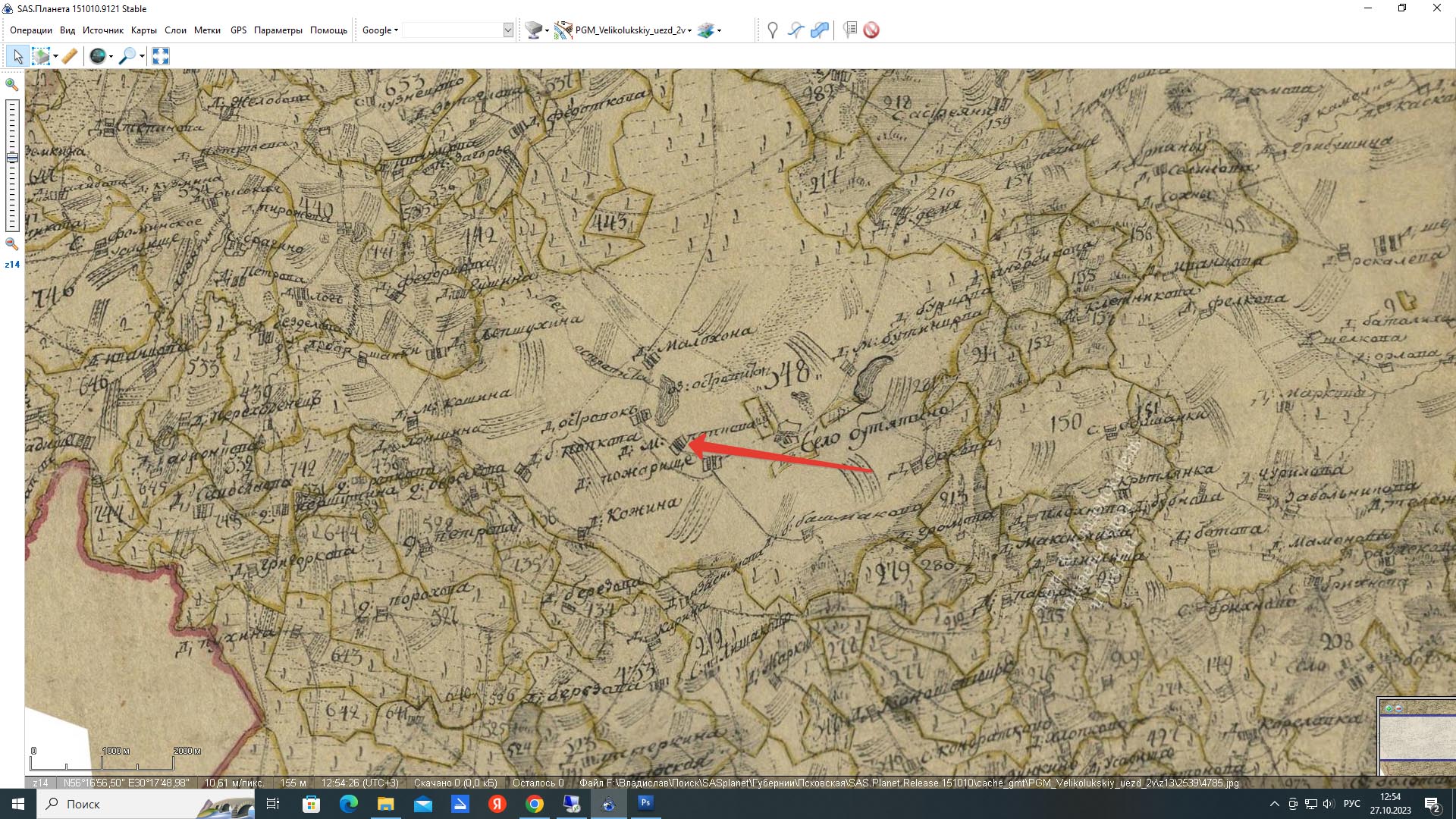Open placemark manager icon

[850, 30]
